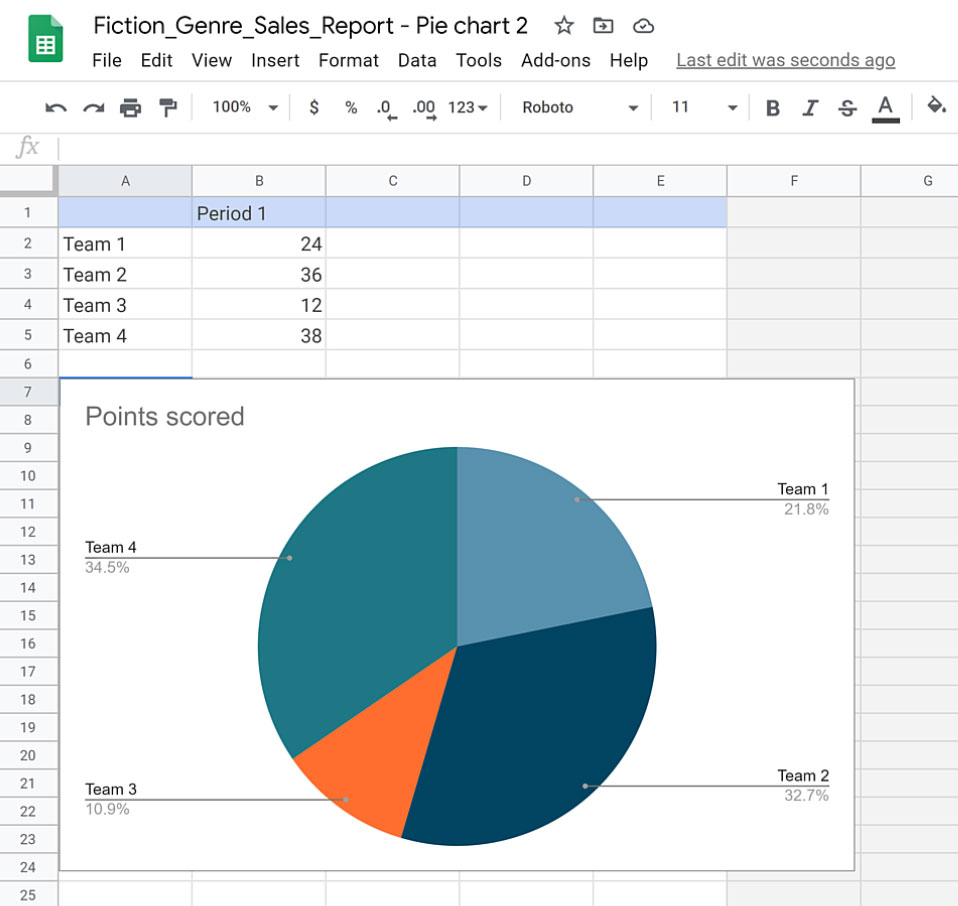Viewport: 958px width, 906px height.
Task: Format selection as currency
Action: pyautogui.click(x=314, y=107)
